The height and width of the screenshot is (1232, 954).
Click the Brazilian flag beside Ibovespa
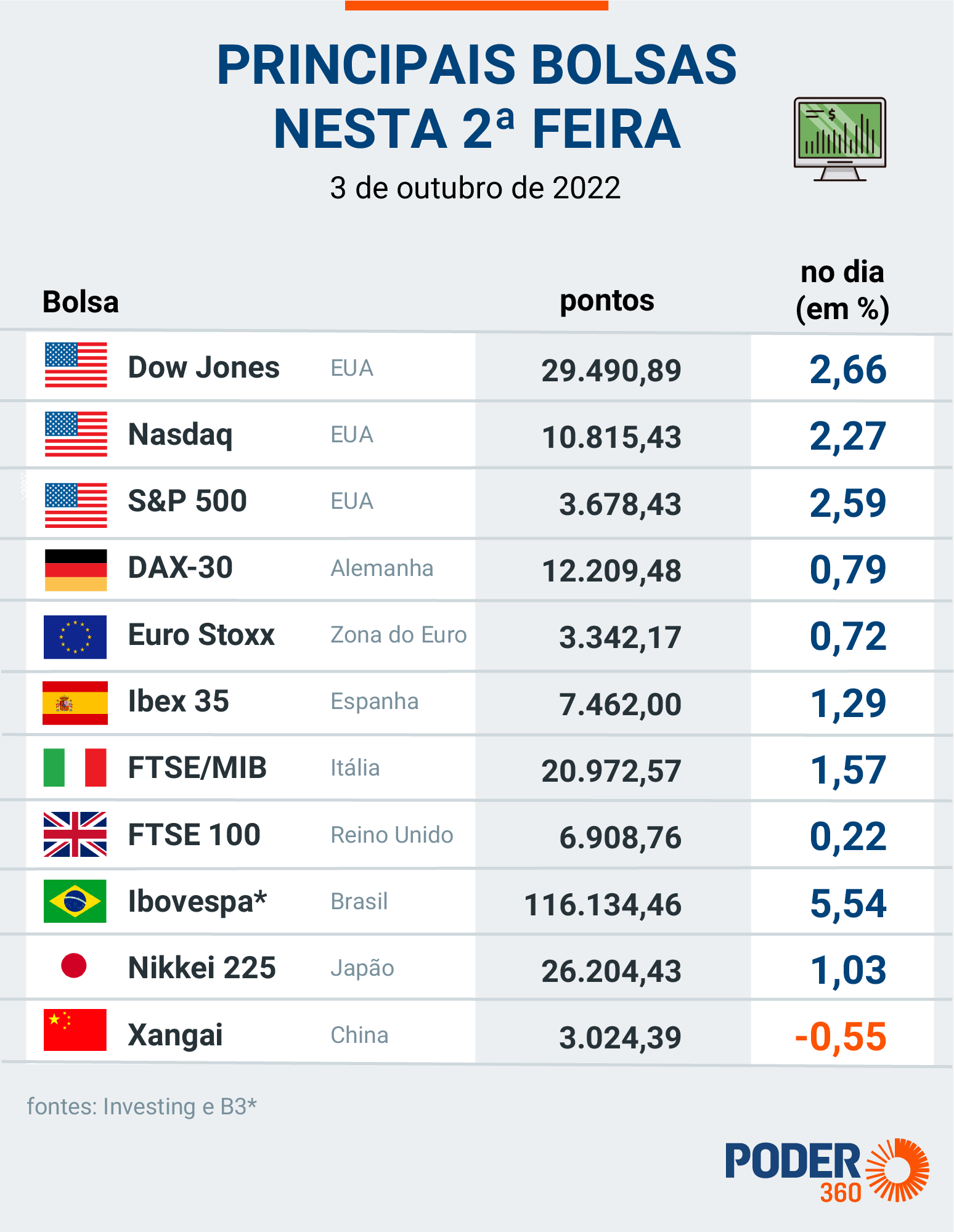(x=75, y=901)
